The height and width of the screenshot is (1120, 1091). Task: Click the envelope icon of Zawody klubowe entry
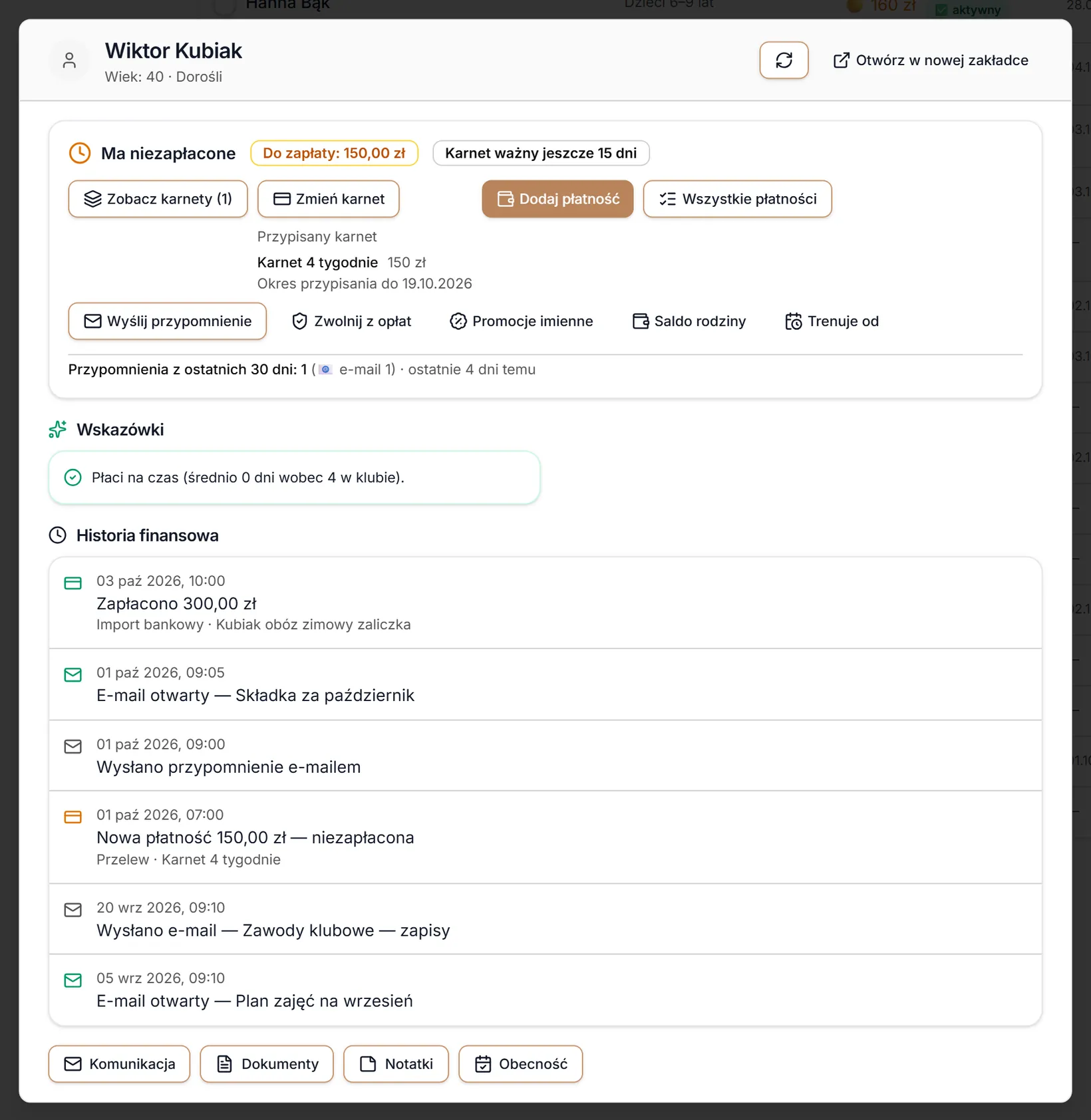(73, 910)
